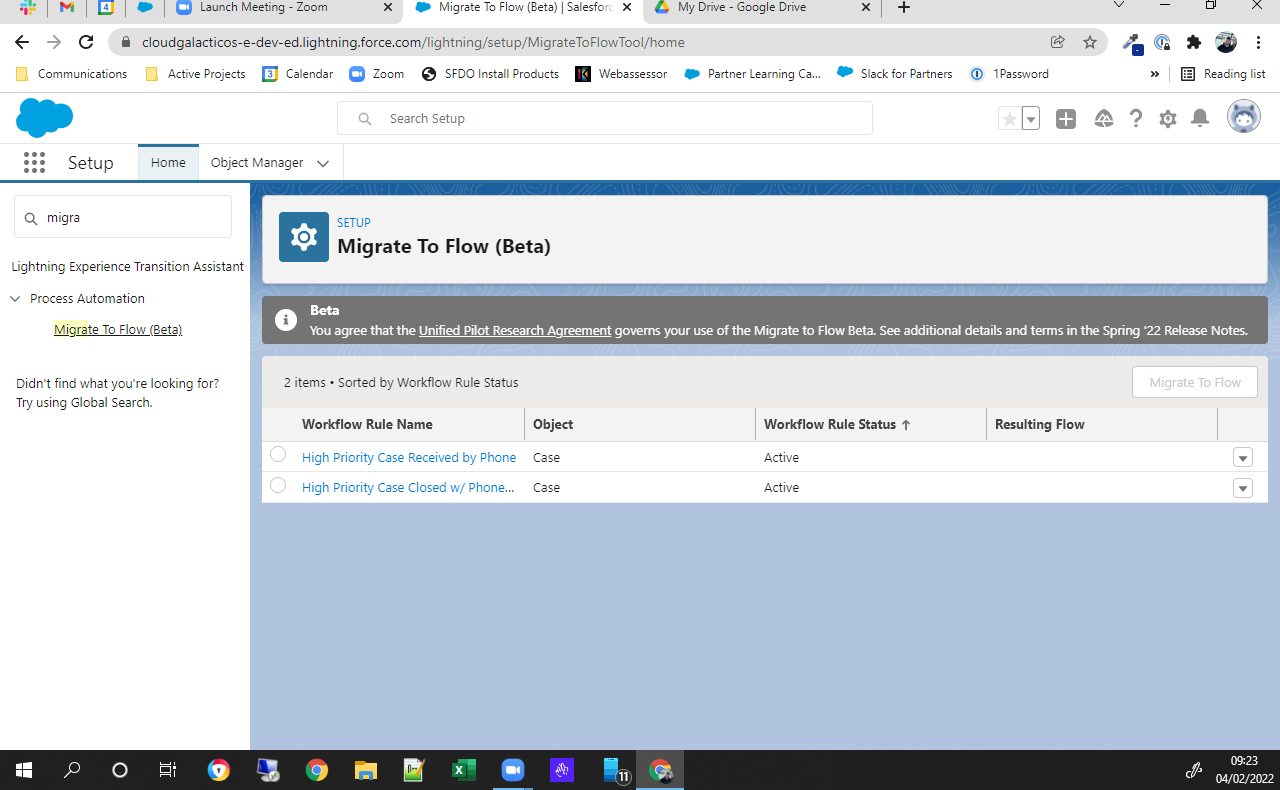The image size is (1280, 790).
Task: Collapse the Process Automation section
Action: click(15, 299)
